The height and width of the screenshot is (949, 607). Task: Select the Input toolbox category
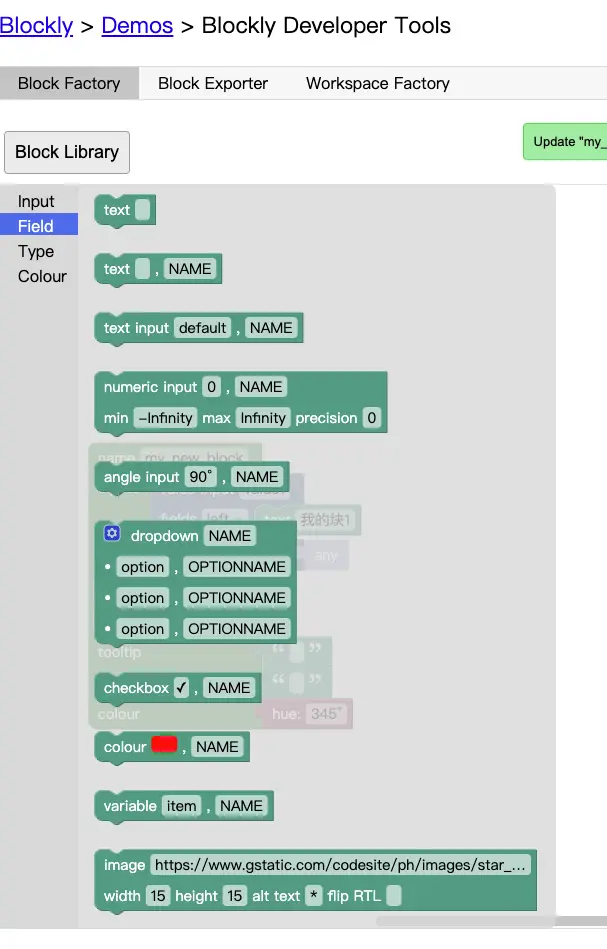click(x=36, y=201)
